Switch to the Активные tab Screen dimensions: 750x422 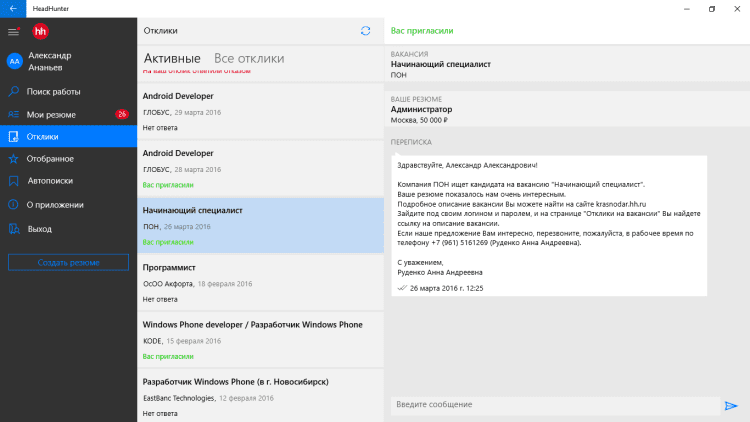click(172, 59)
